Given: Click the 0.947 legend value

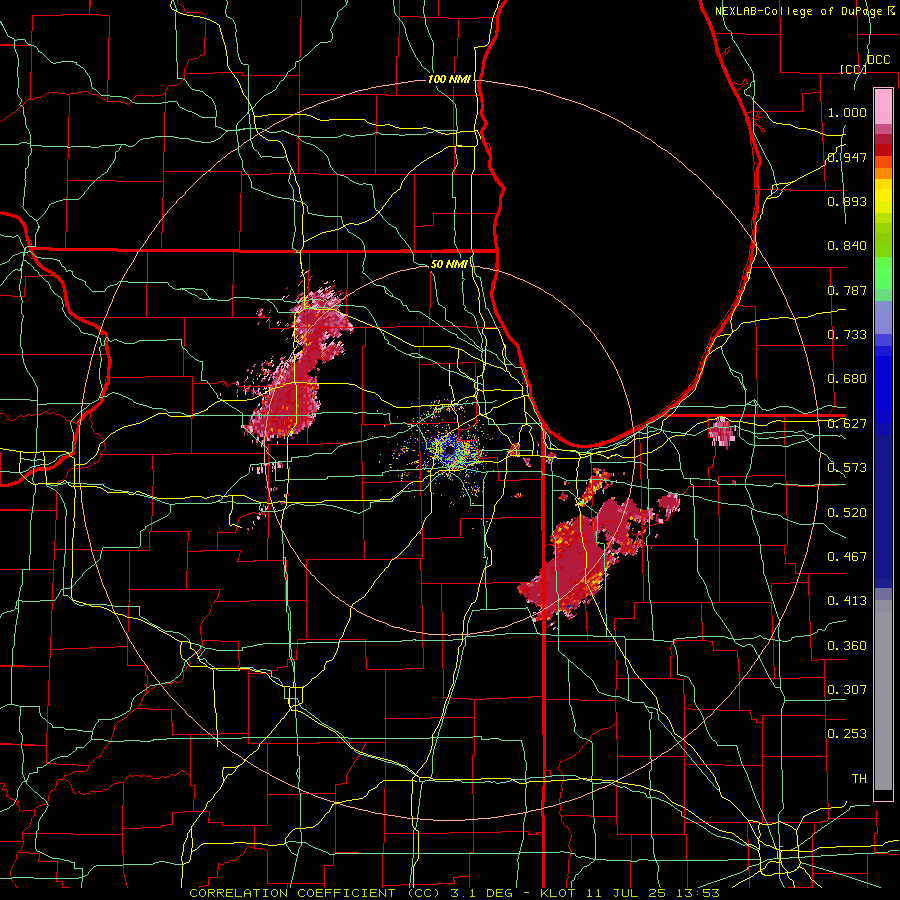Looking at the screenshot, I should tap(847, 157).
